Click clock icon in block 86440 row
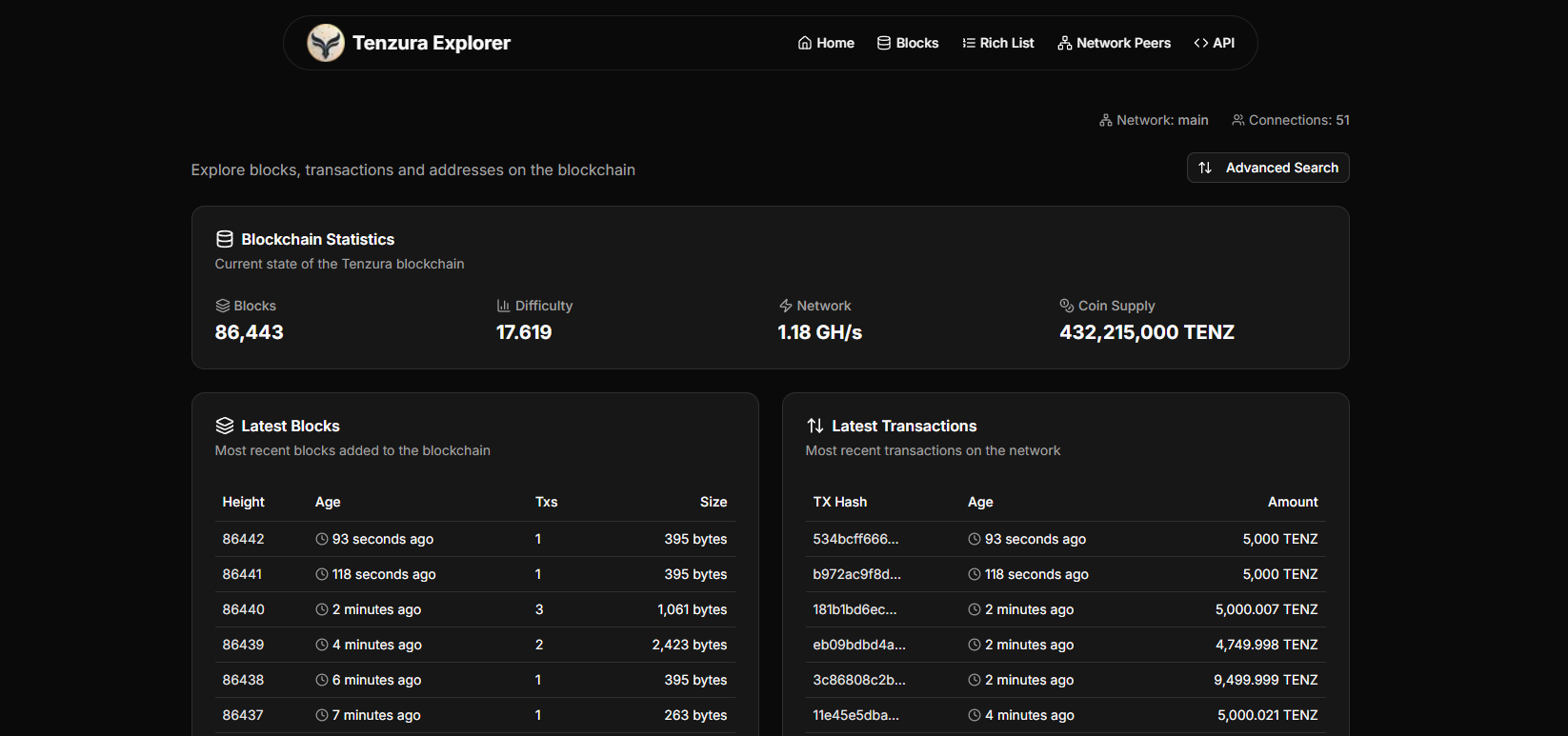Image resolution: width=1568 pixels, height=736 pixels. (x=322, y=609)
